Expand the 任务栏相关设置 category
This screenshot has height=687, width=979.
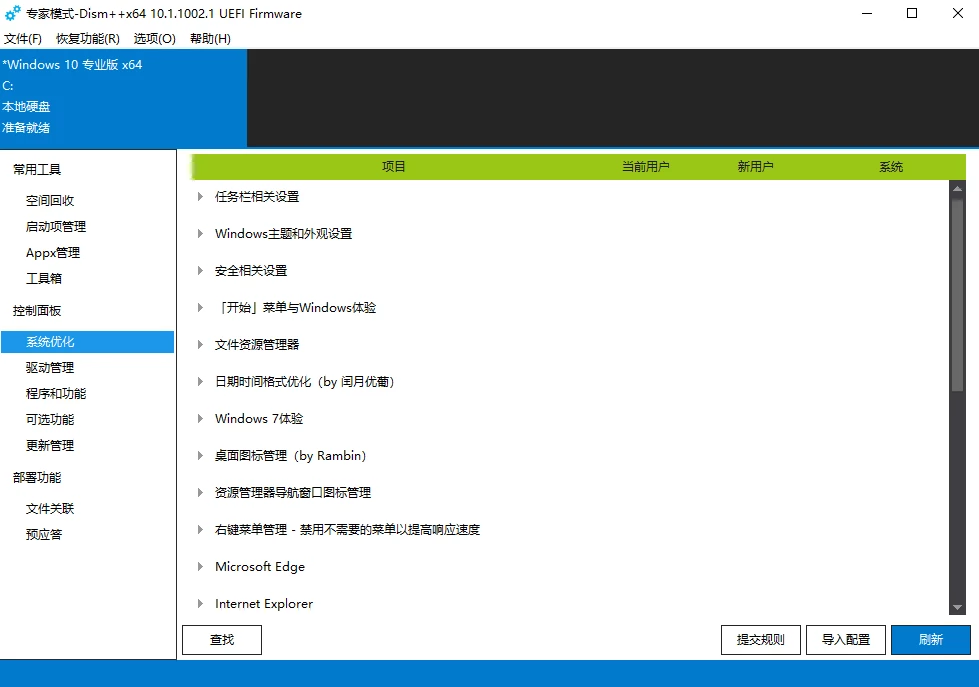(201, 197)
